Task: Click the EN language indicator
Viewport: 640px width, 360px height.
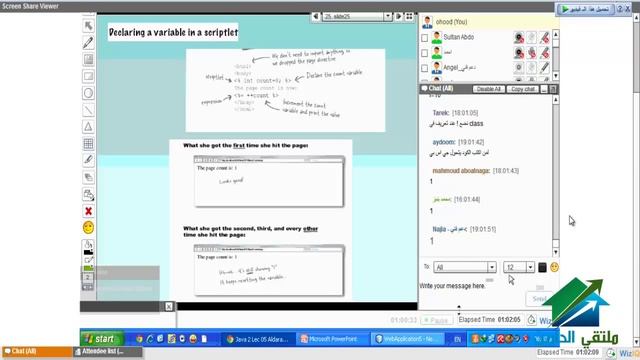Action: (458, 339)
